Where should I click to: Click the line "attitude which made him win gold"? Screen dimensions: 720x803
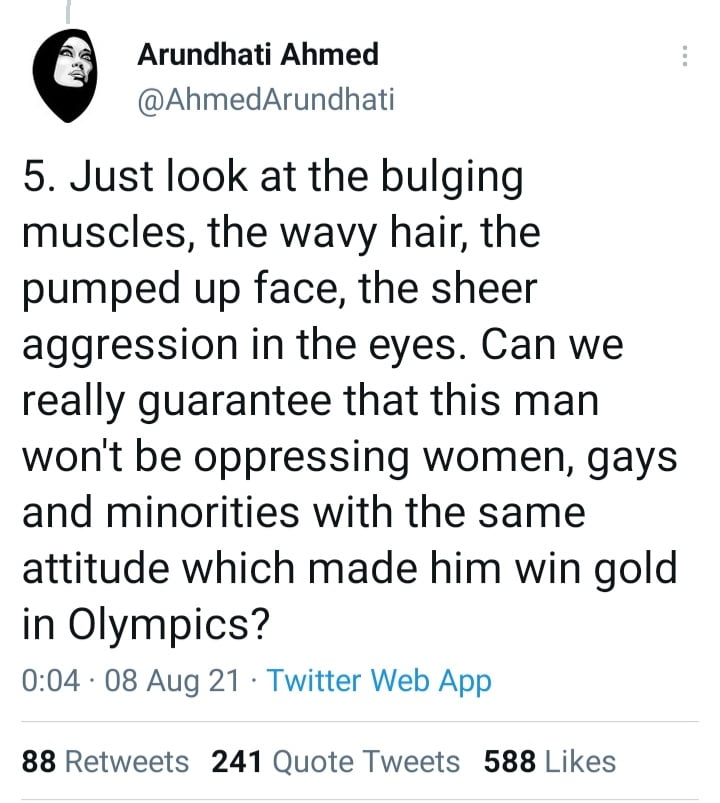(x=349, y=570)
